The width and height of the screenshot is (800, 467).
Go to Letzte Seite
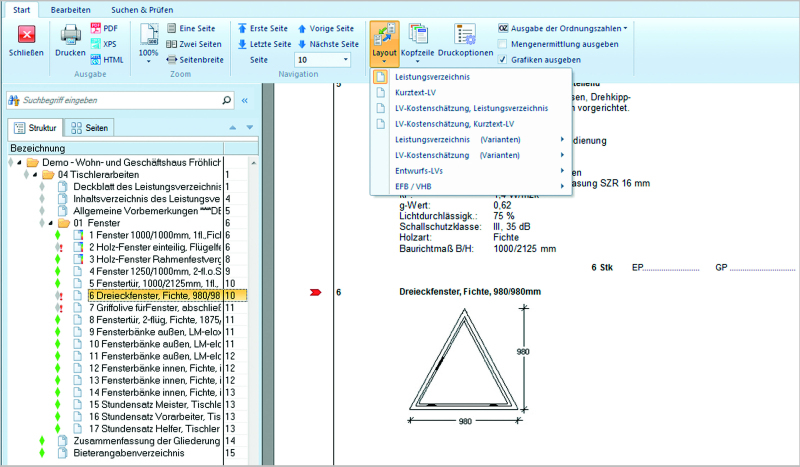[x=264, y=44]
